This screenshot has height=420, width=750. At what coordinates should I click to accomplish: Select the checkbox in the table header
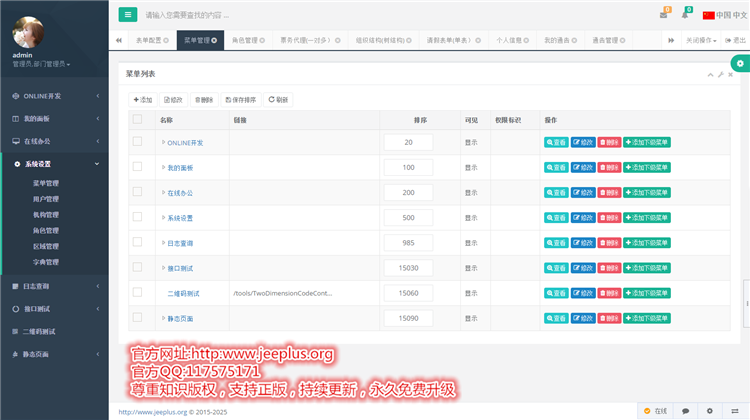[138, 120]
